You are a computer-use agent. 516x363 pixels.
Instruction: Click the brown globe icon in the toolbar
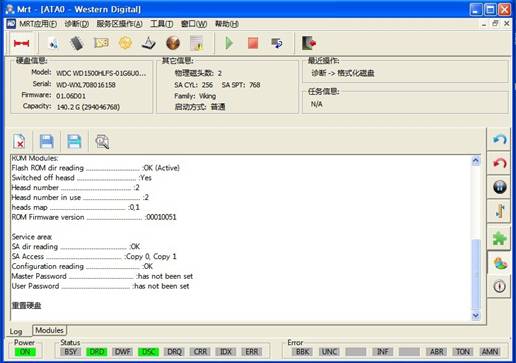[x=173, y=43]
